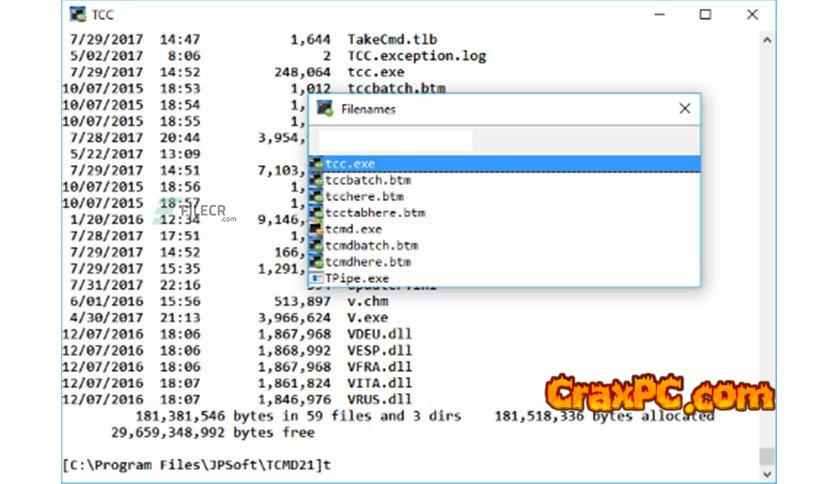This screenshot has width=836, height=484.
Task: Click the Filenames popup title icon
Action: point(325,108)
